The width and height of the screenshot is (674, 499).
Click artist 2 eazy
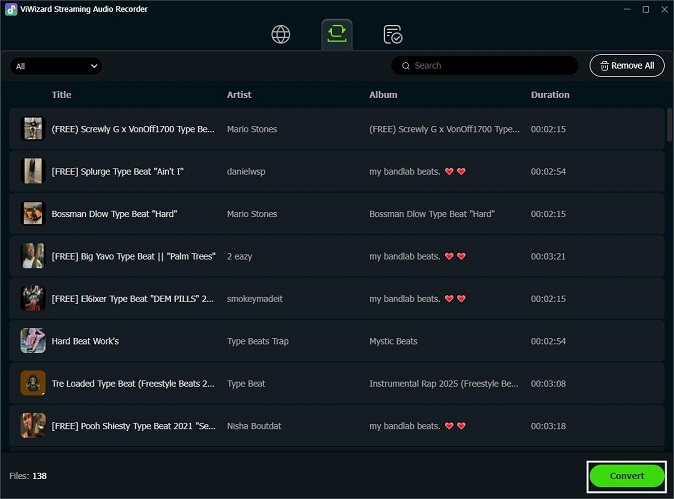pos(239,257)
